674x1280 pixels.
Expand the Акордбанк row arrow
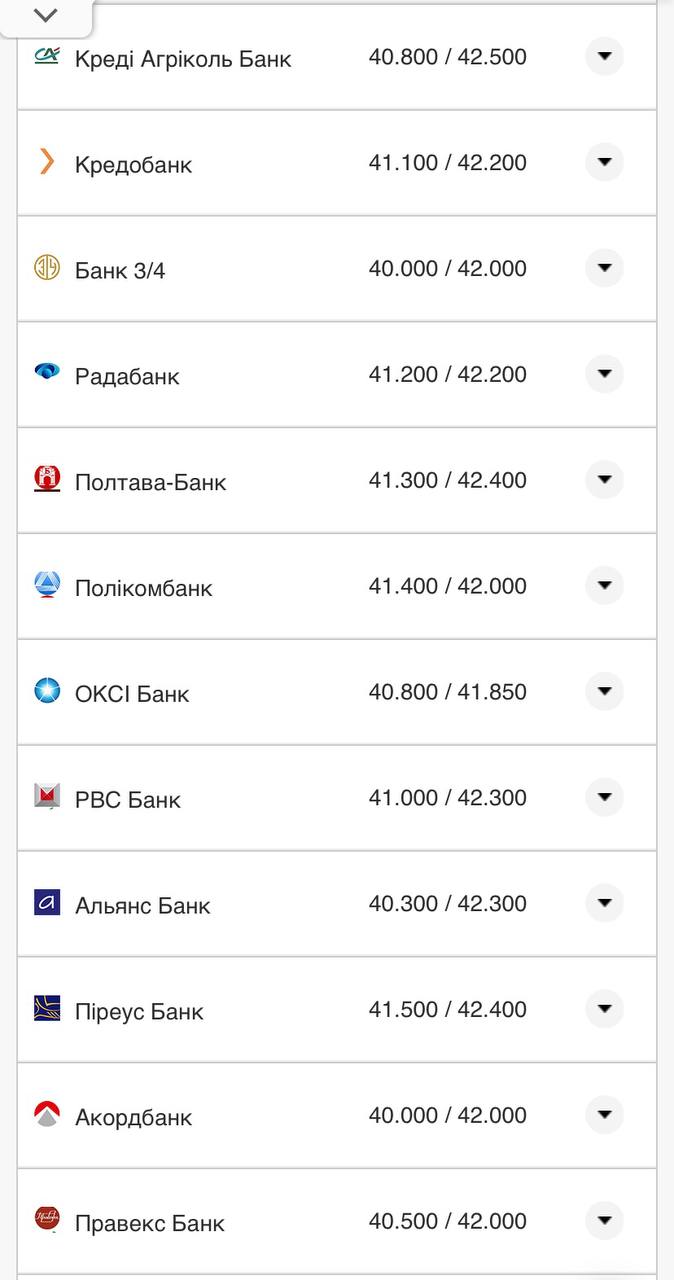(x=604, y=1115)
